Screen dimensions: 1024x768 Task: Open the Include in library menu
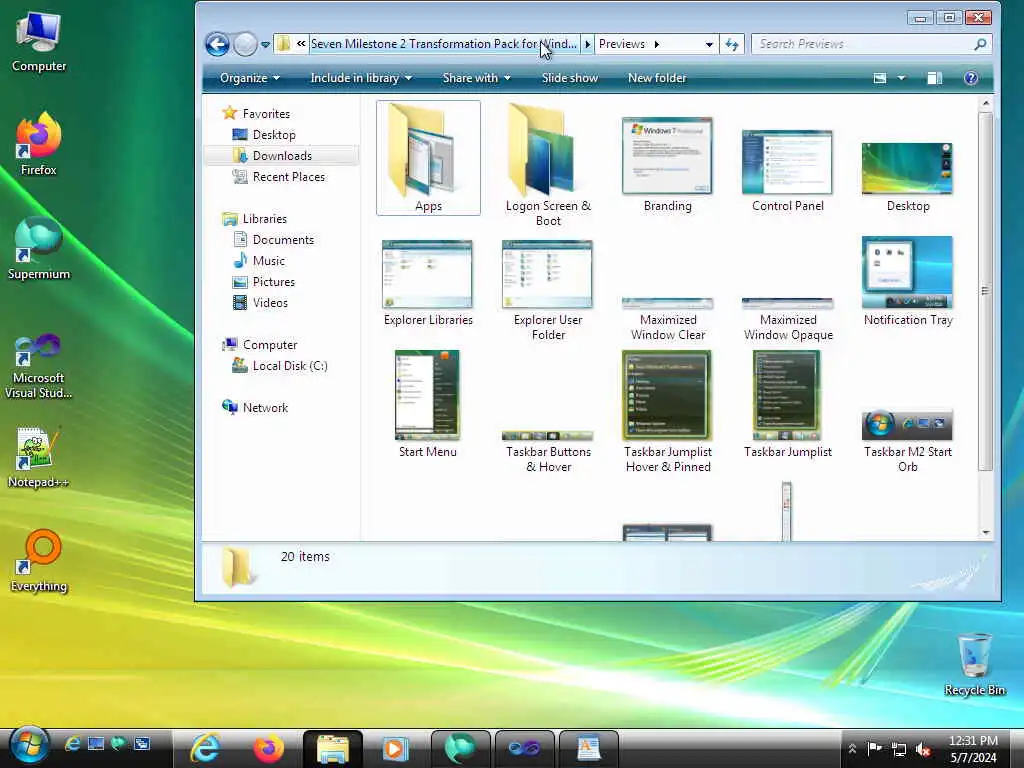[x=360, y=78]
